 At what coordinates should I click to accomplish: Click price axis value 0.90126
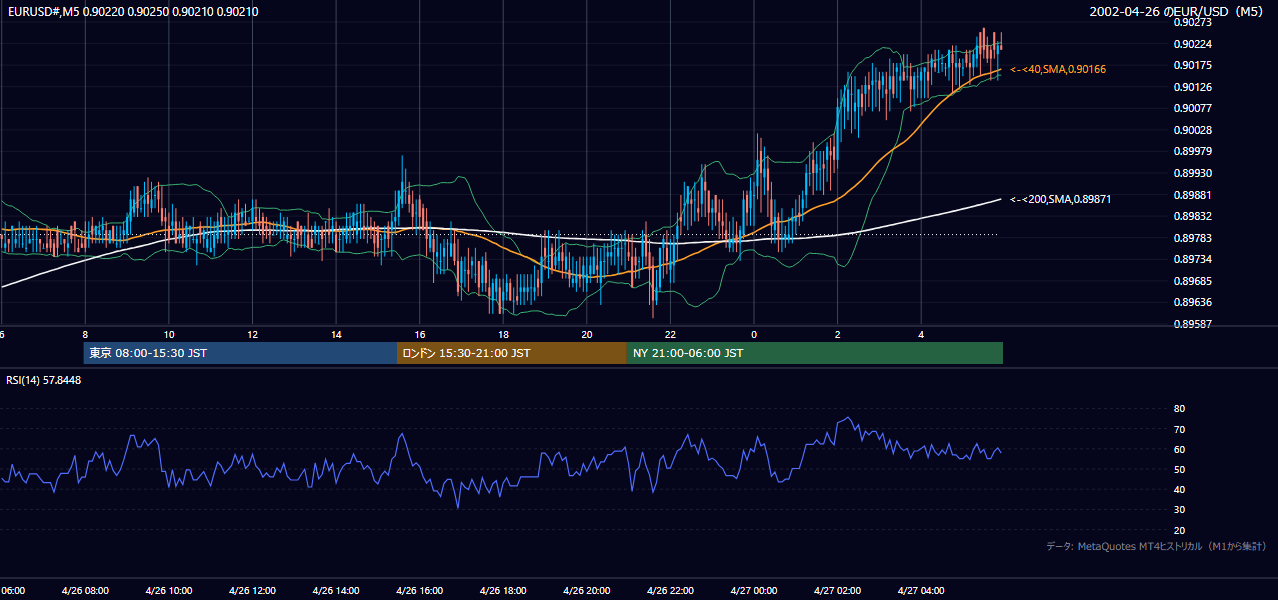pos(1193,87)
